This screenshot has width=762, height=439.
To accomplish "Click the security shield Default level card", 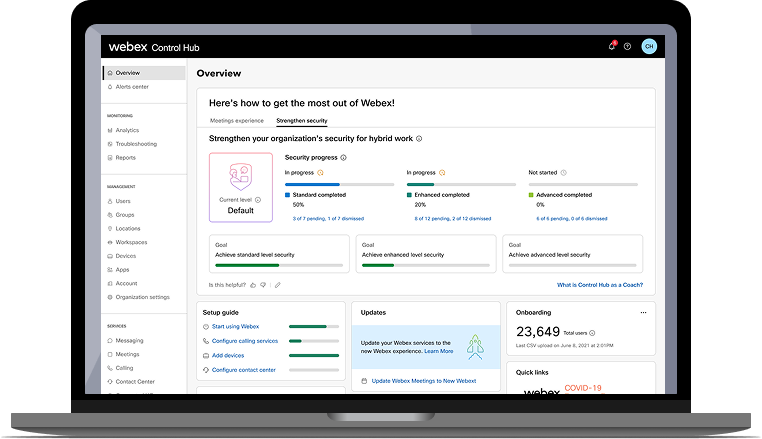I will pyautogui.click(x=241, y=187).
